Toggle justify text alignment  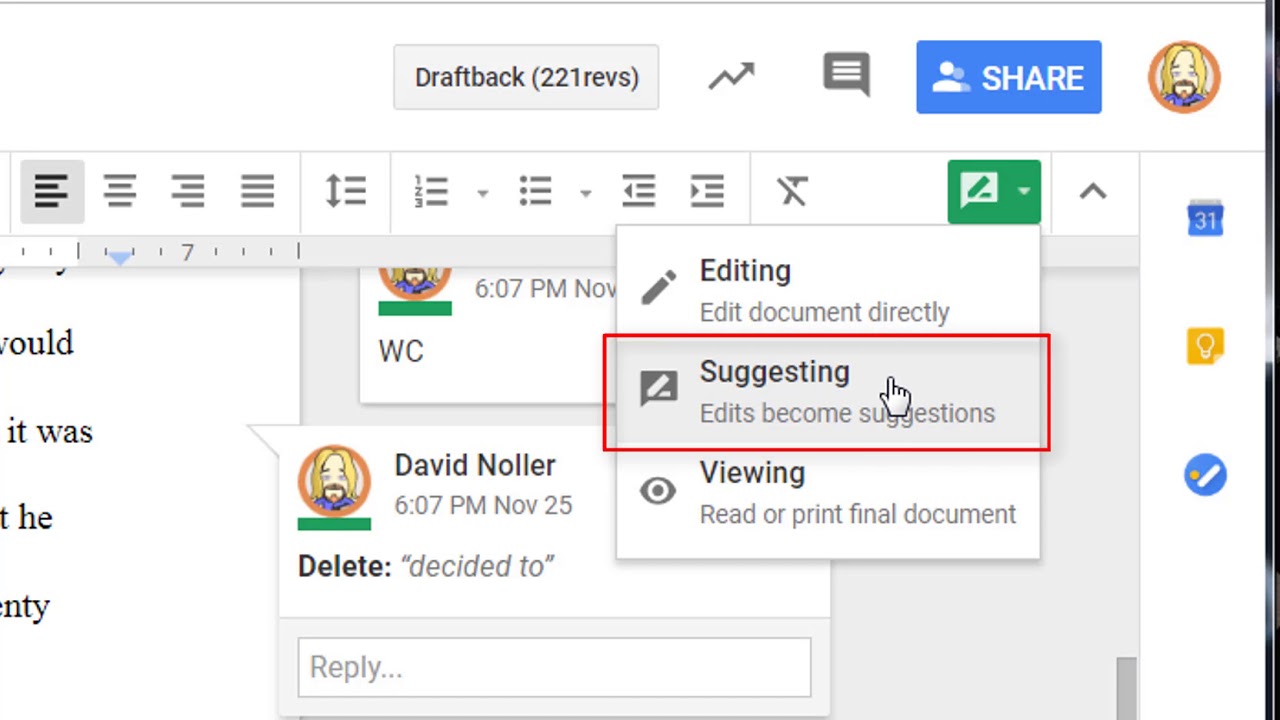coord(257,191)
